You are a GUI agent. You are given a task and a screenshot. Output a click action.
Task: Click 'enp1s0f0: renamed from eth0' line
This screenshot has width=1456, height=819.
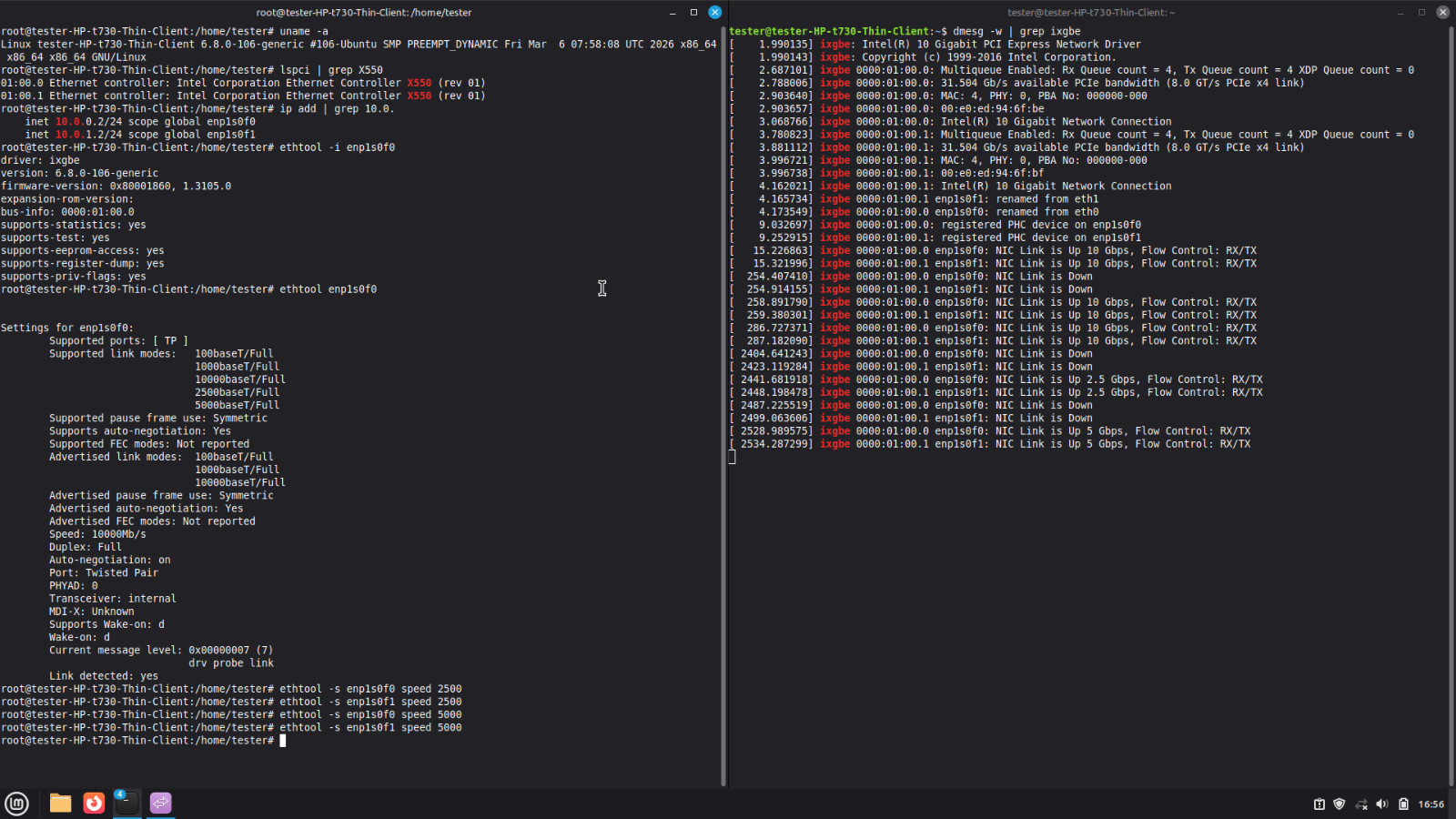(x=1016, y=212)
